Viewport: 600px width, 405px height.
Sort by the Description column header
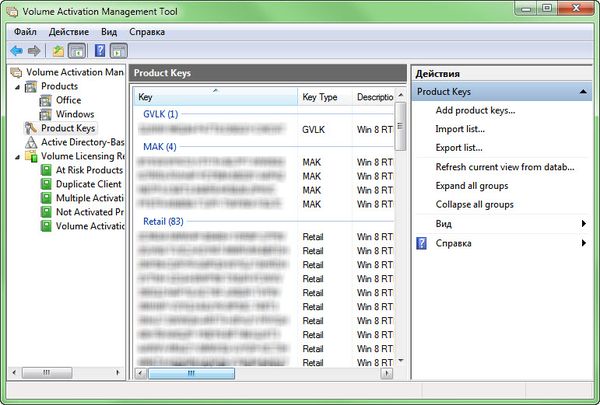click(373, 97)
